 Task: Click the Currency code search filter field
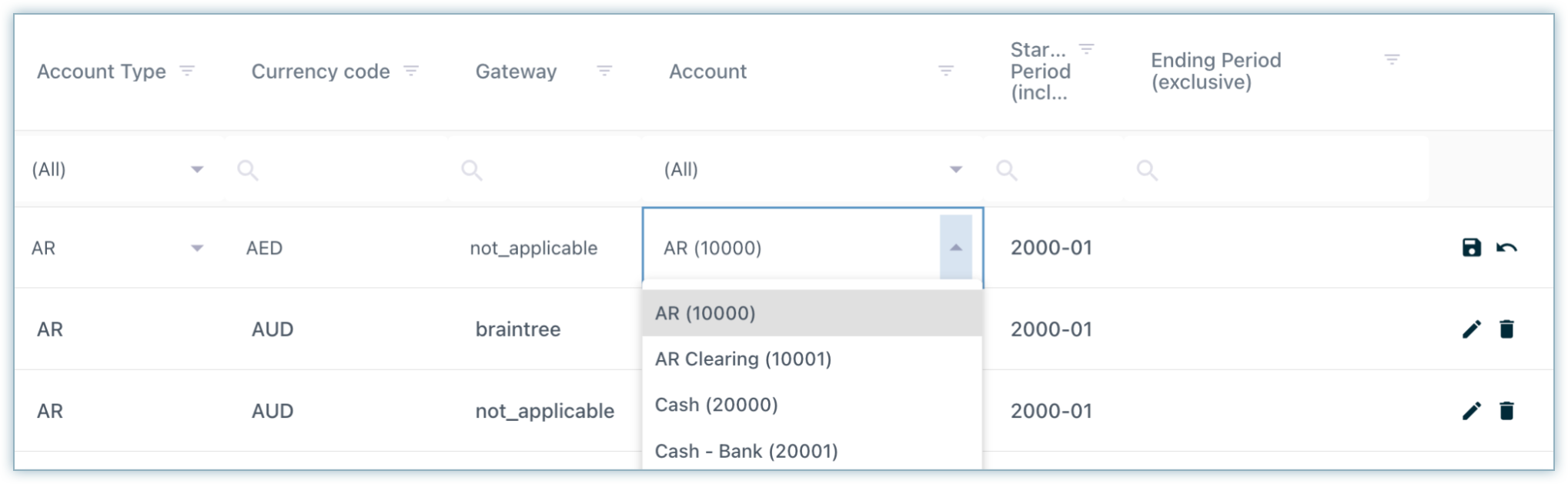pos(339,169)
